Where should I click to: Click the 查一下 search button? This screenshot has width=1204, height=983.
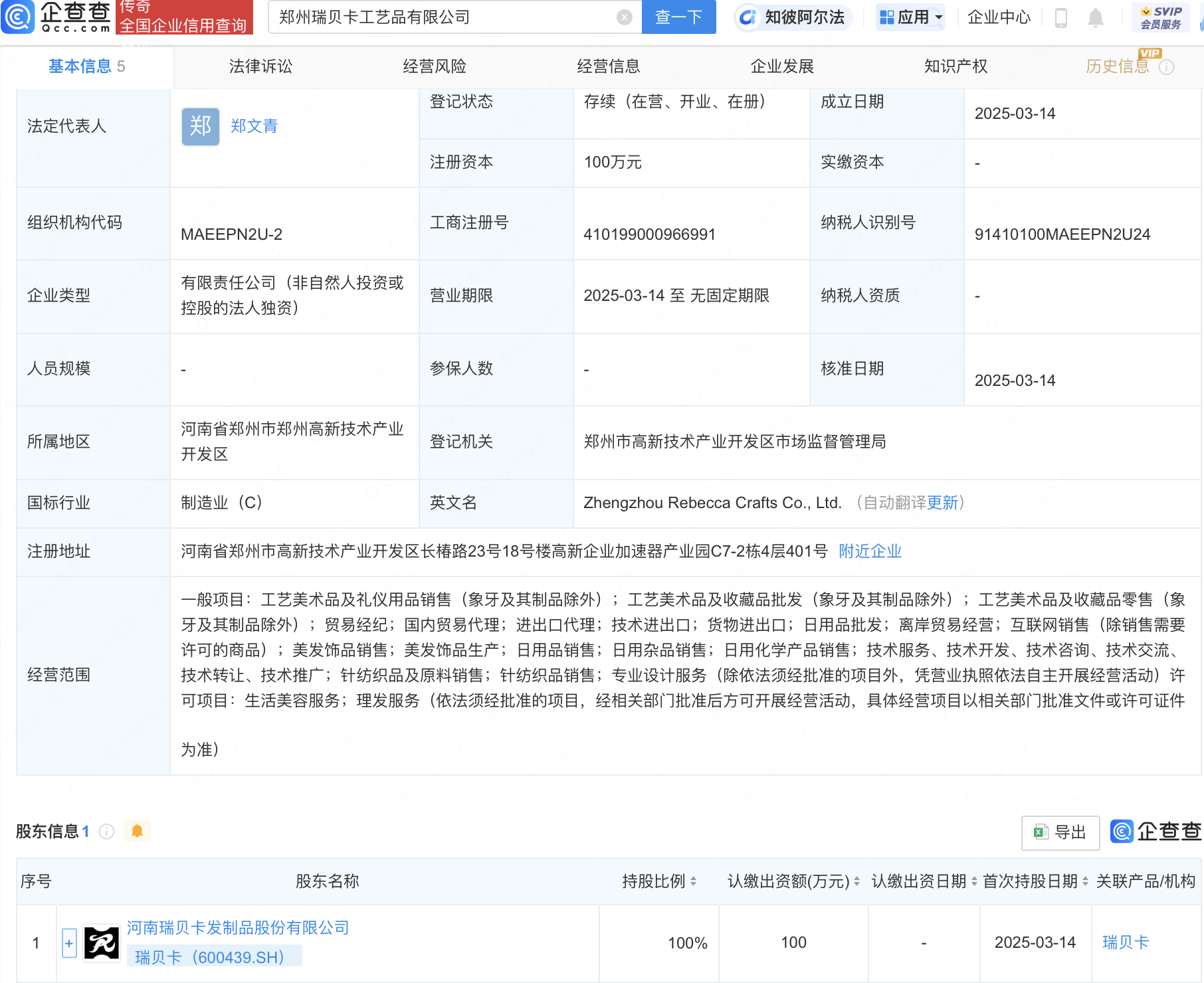(678, 17)
